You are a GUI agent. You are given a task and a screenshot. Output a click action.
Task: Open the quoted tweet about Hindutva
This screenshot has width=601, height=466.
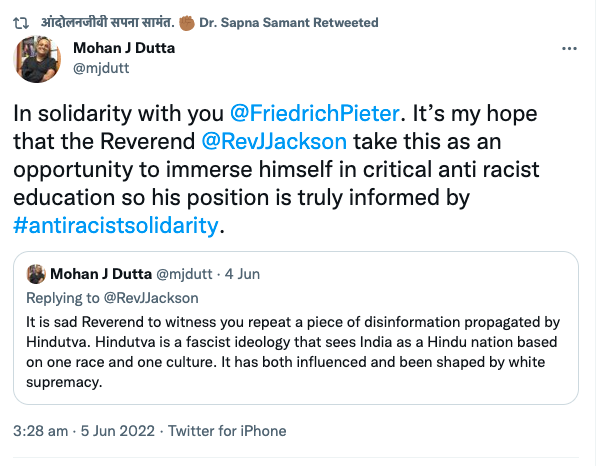pos(300,352)
